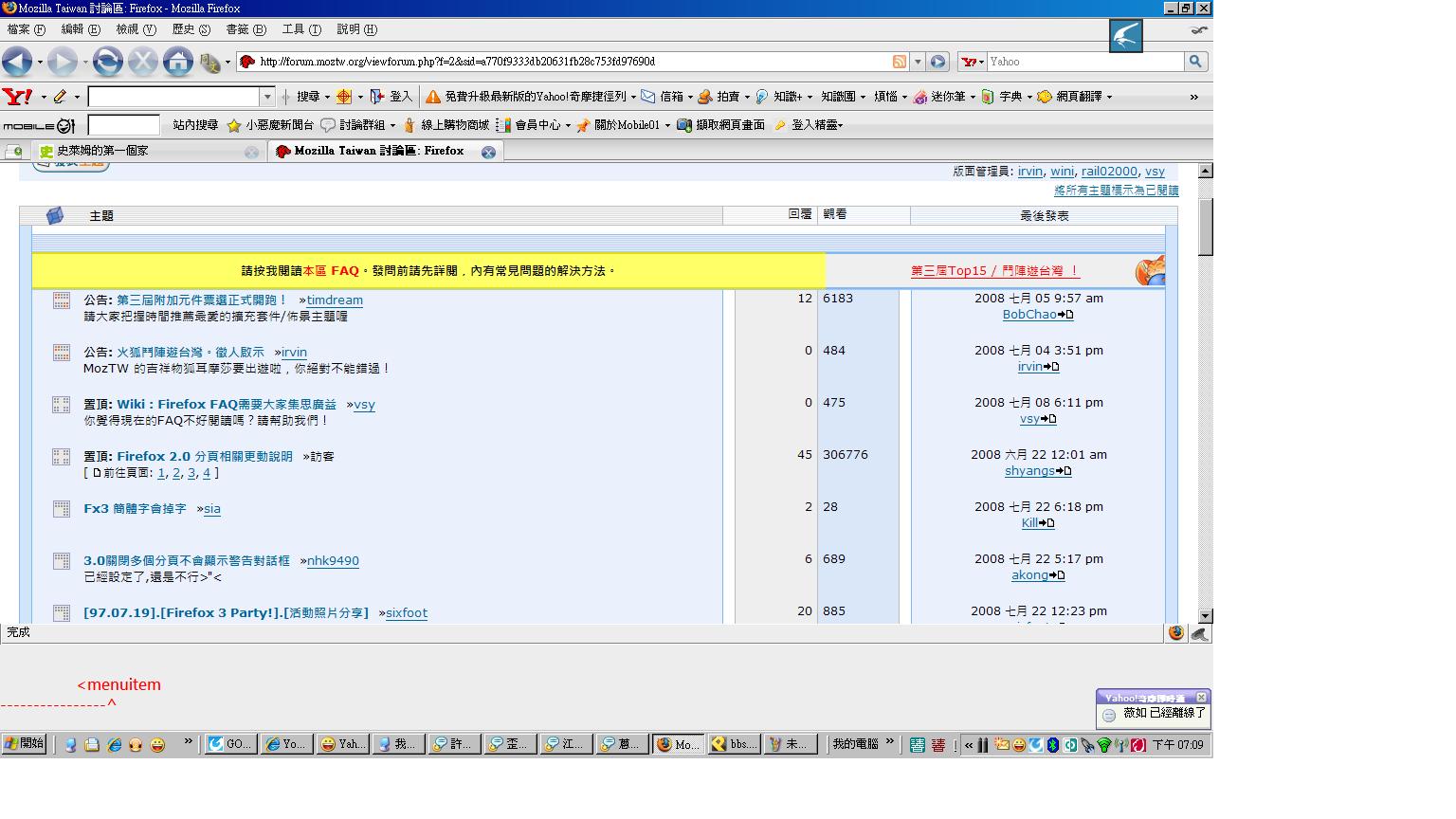
Task: Click the Windows 開始 Start button
Action: [x=25, y=744]
